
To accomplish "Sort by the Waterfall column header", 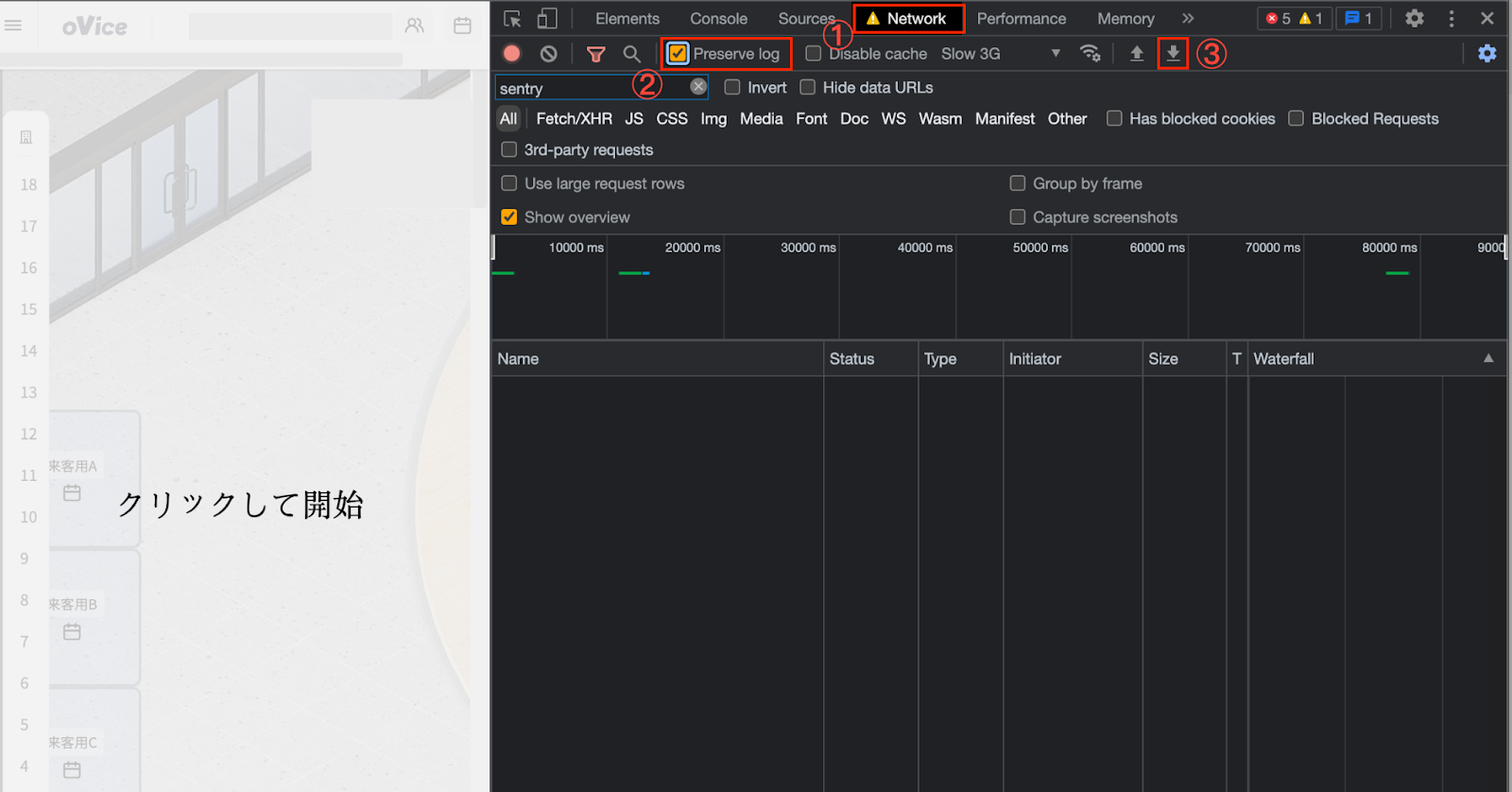I will click(1283, 359).
